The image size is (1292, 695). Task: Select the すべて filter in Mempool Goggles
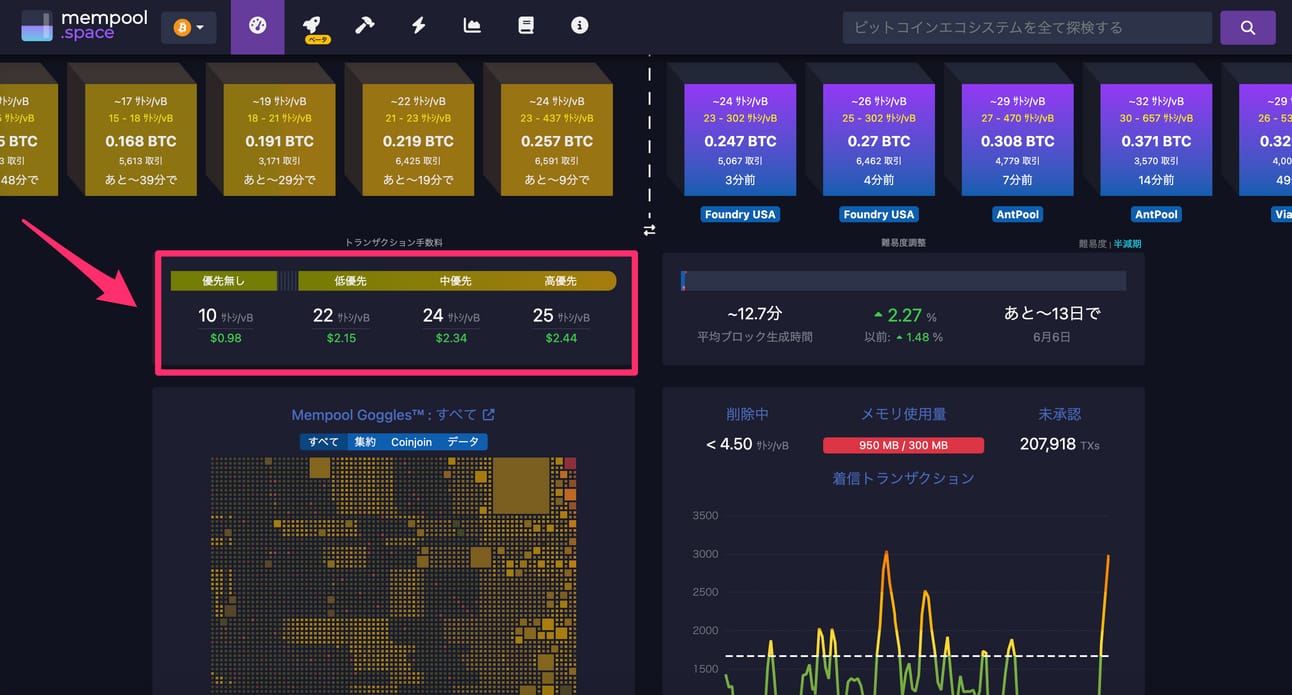point(323,442)
